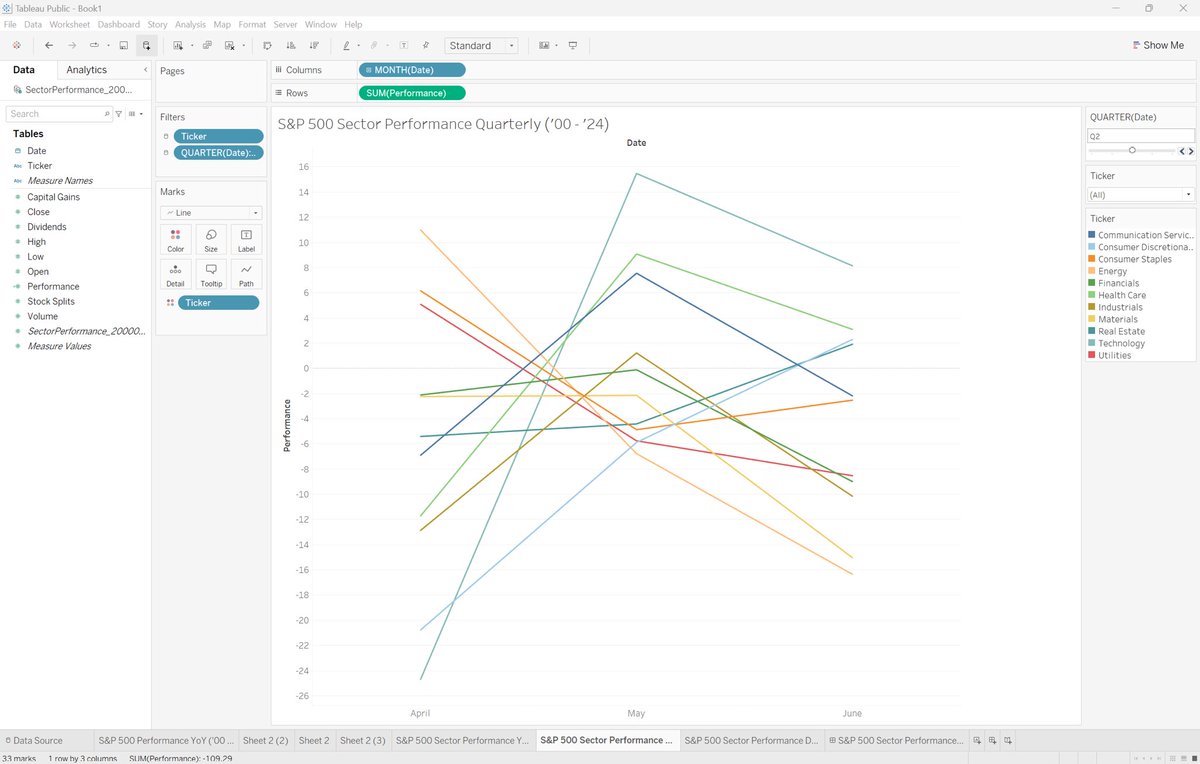Image resolution: width=1200 pixels, height=764 pixels.
Task: Open the Clear Sheet dropdown arrow
Action: [243, 45]
